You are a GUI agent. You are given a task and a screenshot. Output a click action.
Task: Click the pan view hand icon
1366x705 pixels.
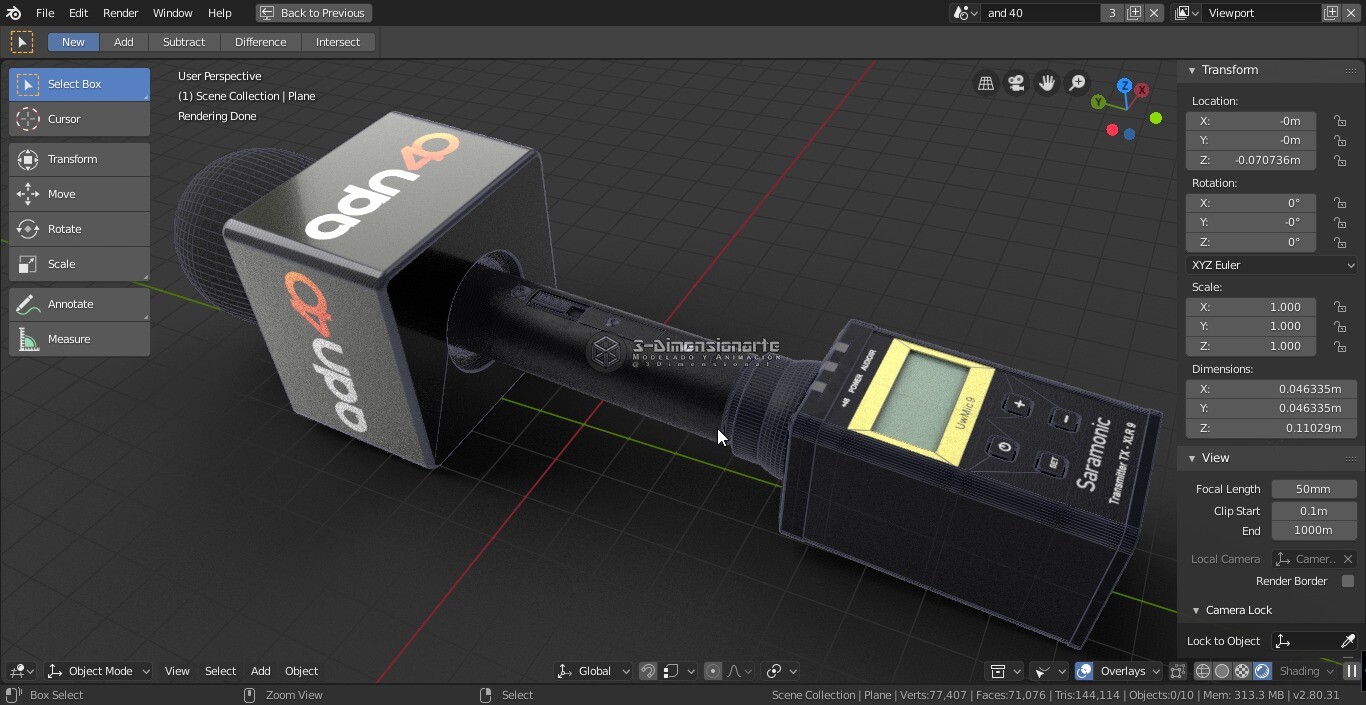(x=1047, y=83)
